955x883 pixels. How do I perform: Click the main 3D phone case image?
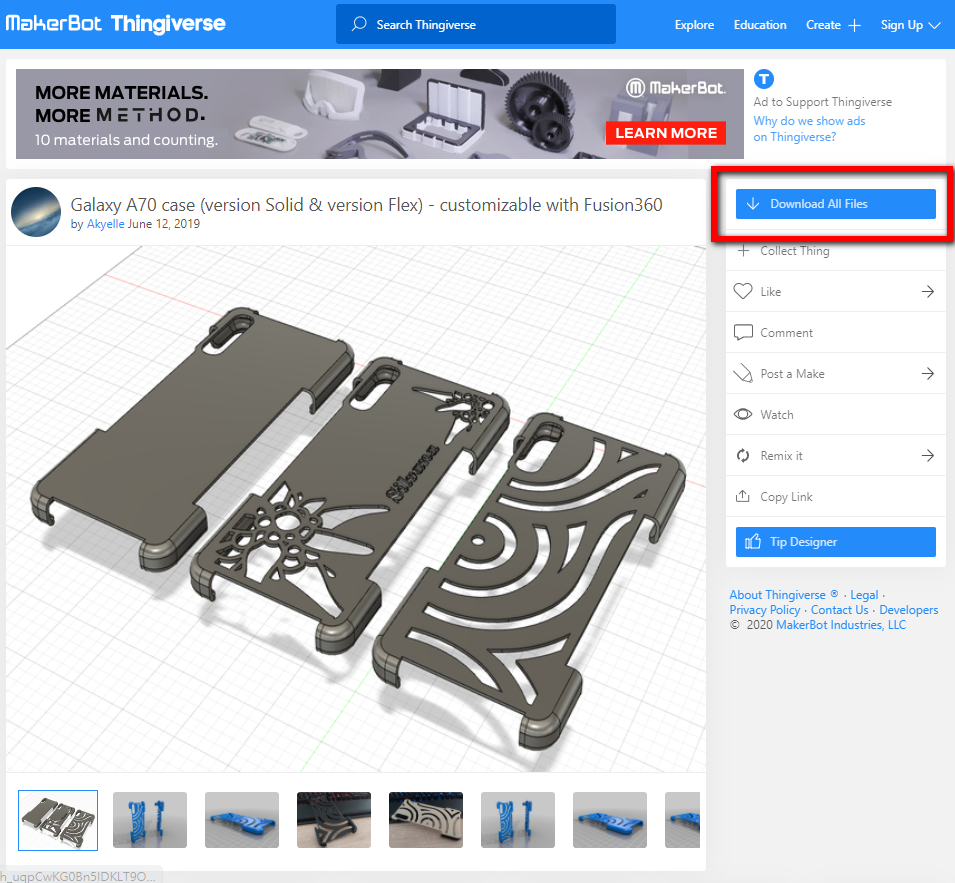click(356, 508)
